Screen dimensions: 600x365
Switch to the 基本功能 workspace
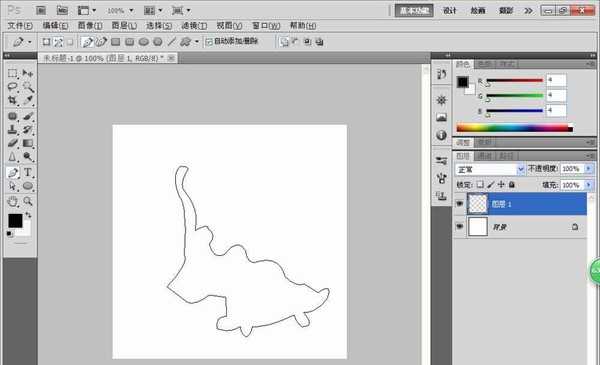pos(414,11)
